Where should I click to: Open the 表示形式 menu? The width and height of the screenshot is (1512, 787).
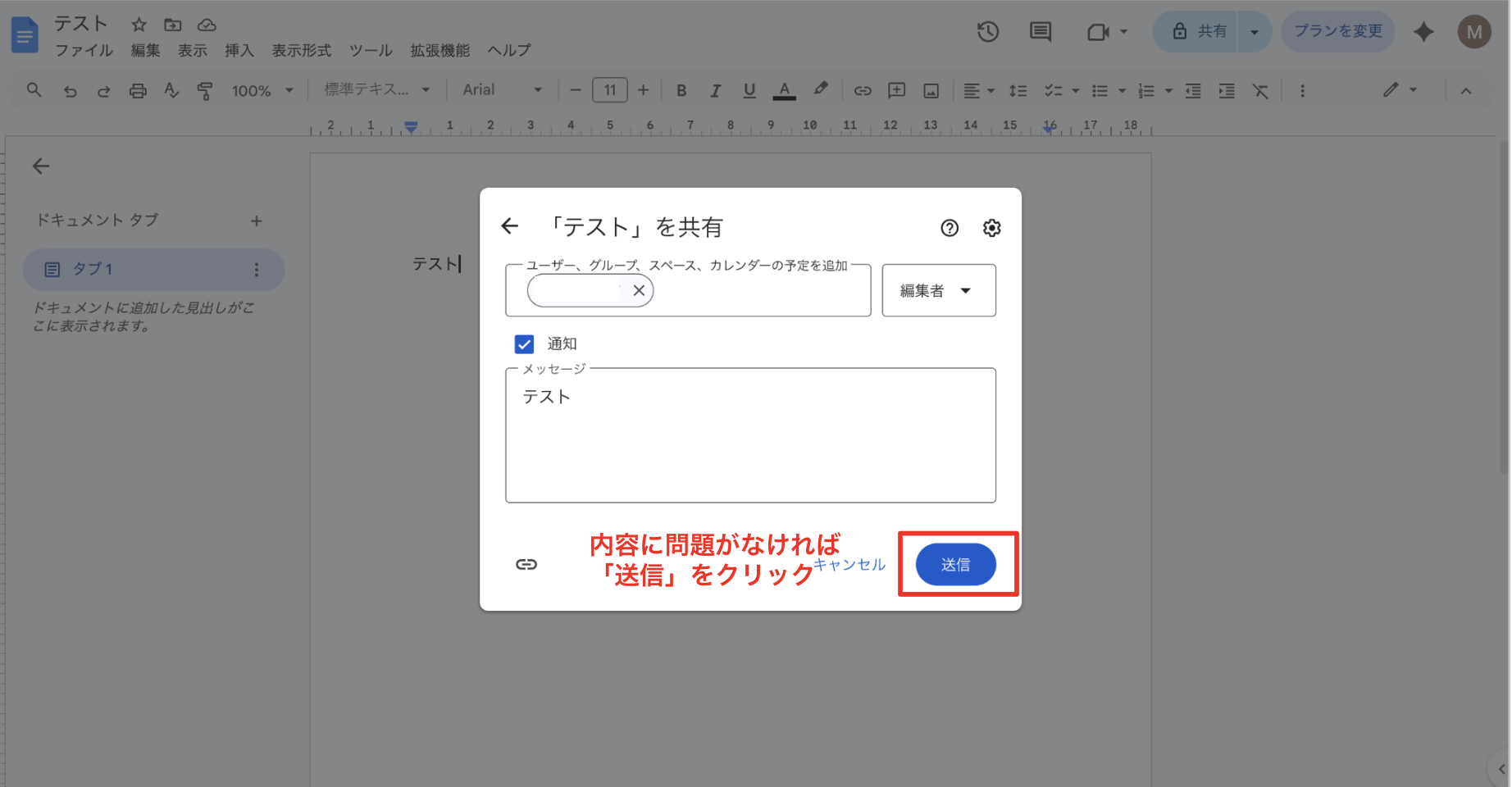(x=302, y=51)
